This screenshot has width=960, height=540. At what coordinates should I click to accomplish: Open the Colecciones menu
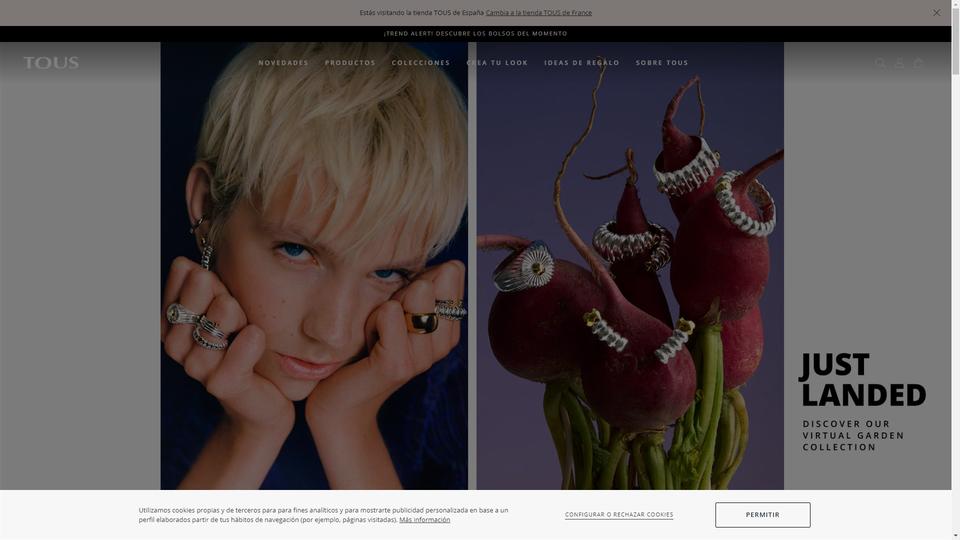[421, 62]
